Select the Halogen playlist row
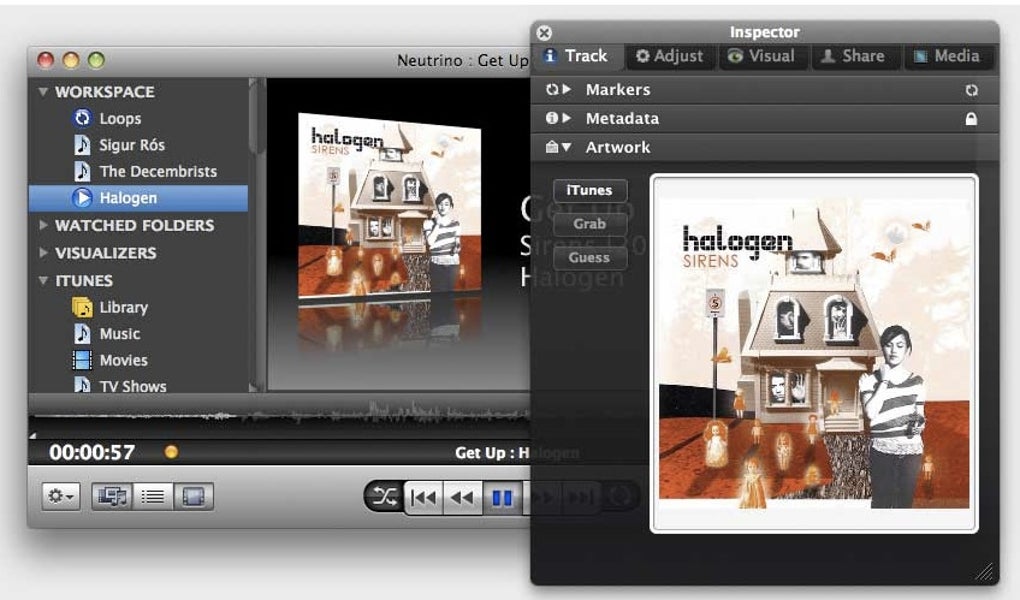The image size is (1020, 600). tap(138, 198)
